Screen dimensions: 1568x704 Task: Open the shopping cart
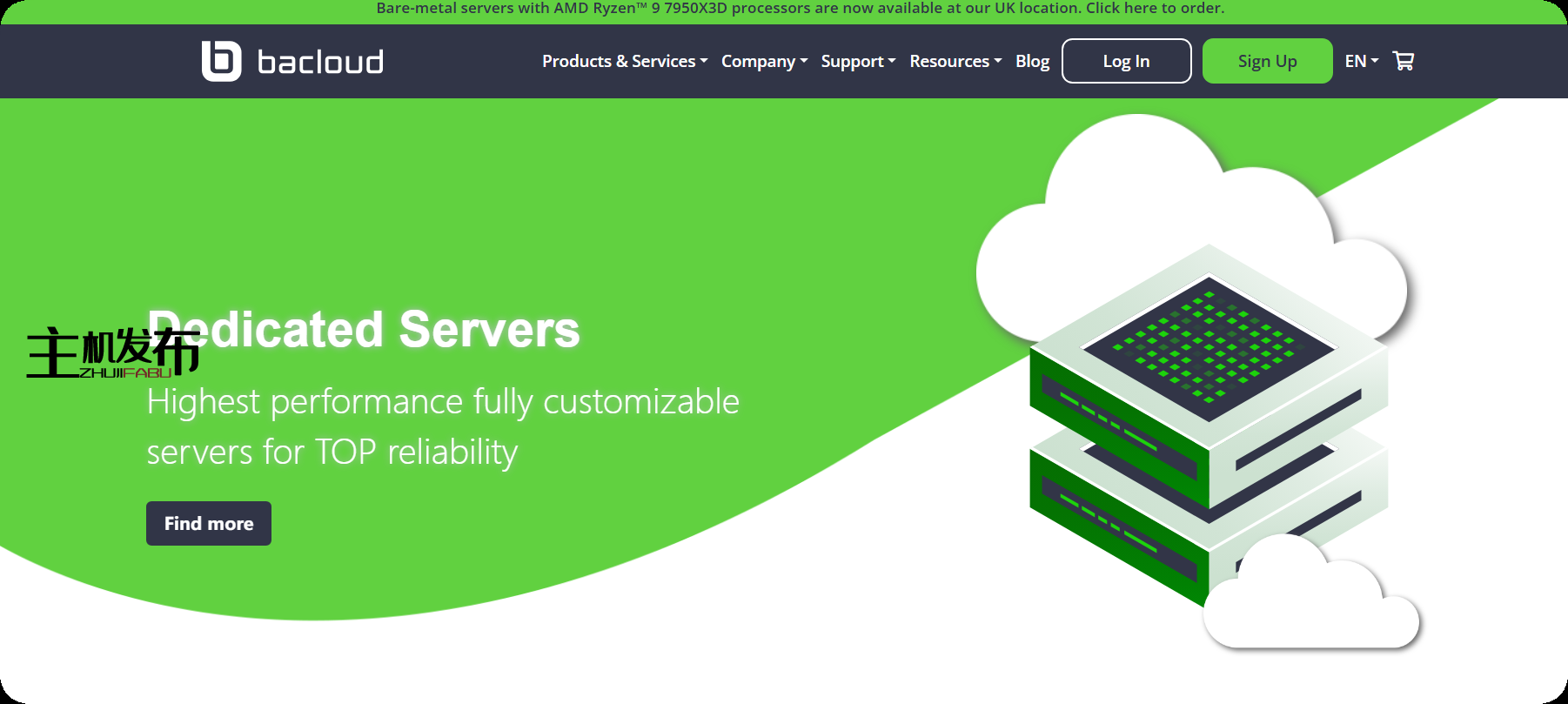click(1403, 61)
